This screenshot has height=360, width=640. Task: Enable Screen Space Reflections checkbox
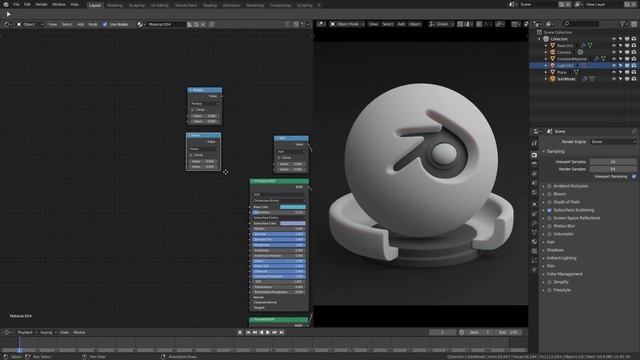pos(549,218)
